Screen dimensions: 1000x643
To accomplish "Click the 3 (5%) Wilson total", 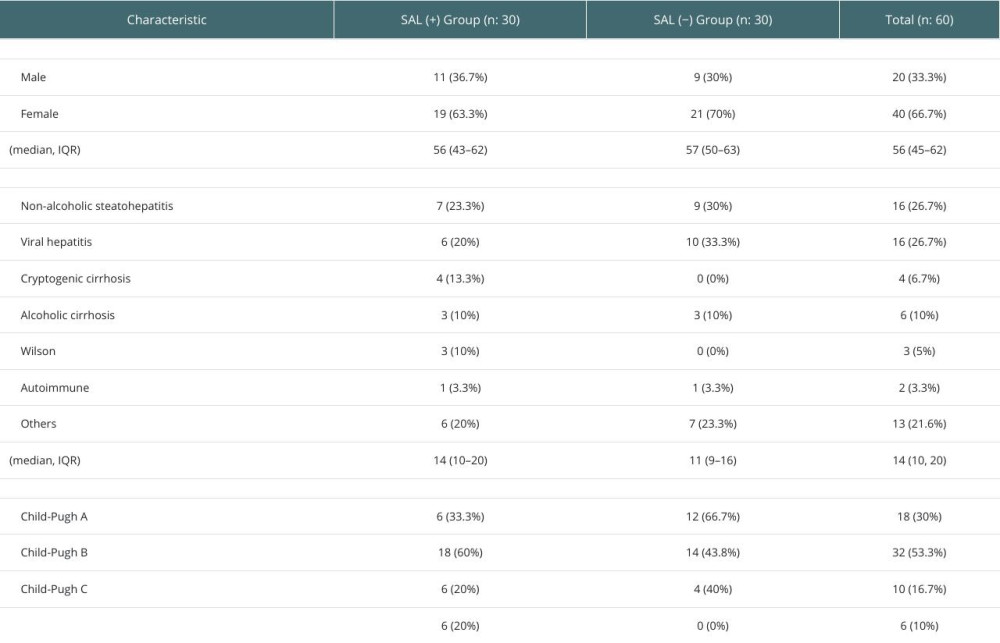I will (919, 351).
